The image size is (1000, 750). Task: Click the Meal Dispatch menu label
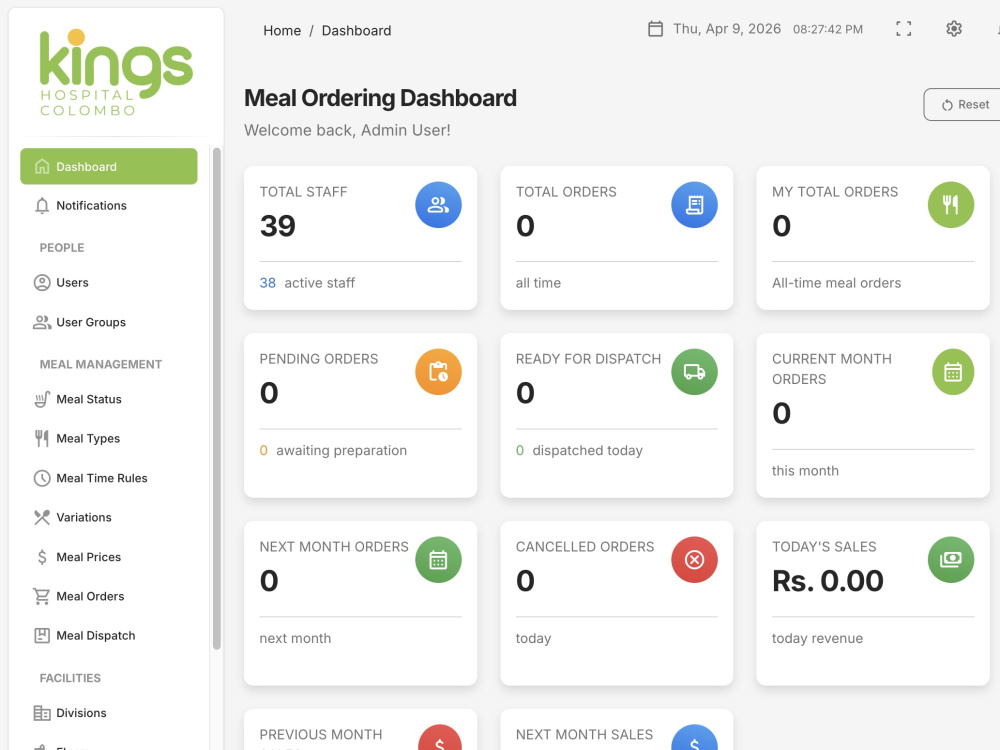tap(96, 635)
